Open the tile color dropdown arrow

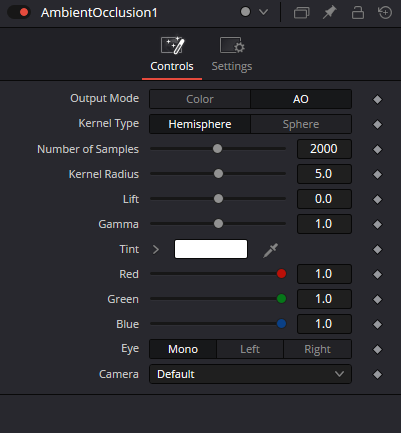pyautogui.click(x=264, y=12)
